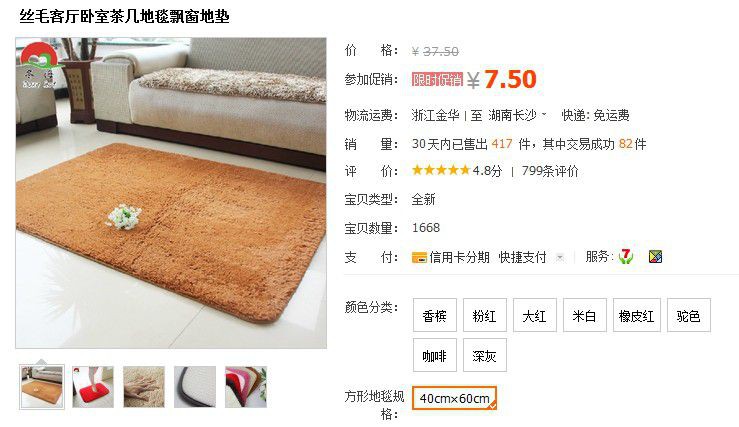Click the colorful service guarantee icon
The height and width of the screenshot is (427, 739).
coord(656,257)
